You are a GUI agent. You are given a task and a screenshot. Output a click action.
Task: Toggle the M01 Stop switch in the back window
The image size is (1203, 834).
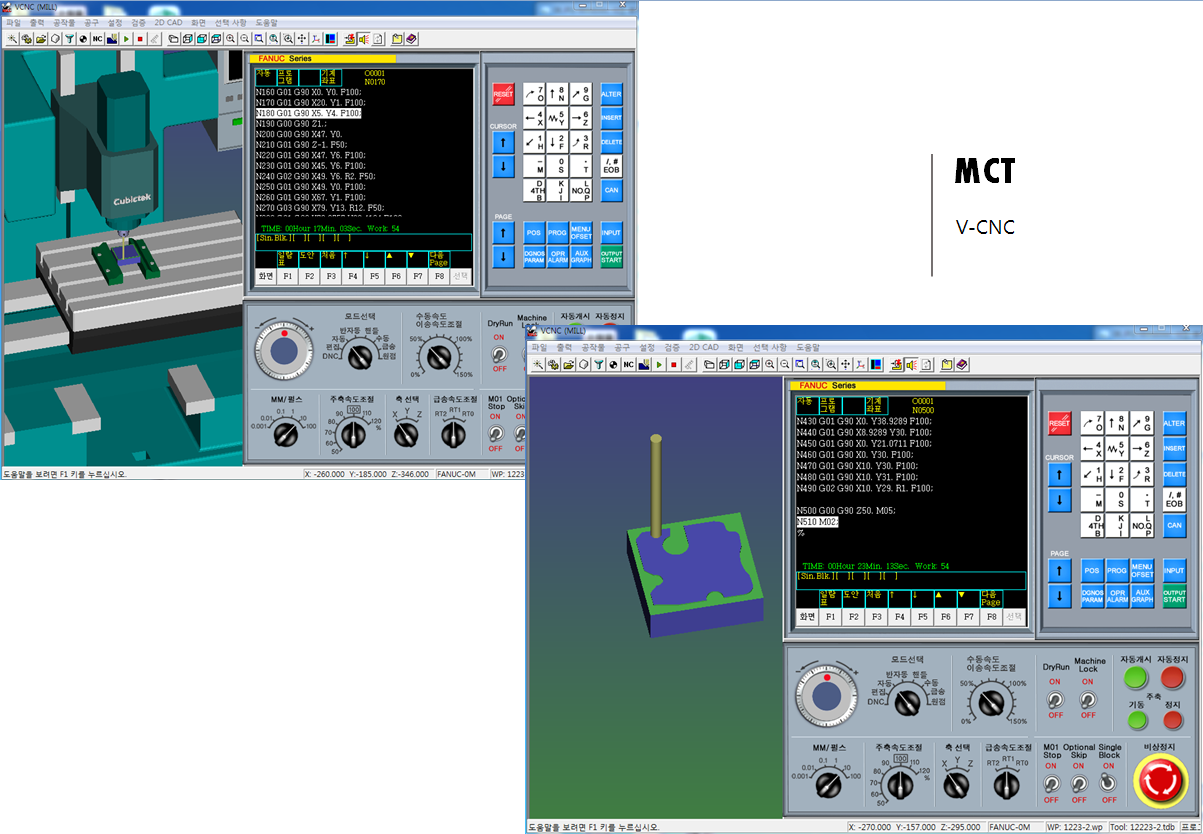(x=495, y=433)
